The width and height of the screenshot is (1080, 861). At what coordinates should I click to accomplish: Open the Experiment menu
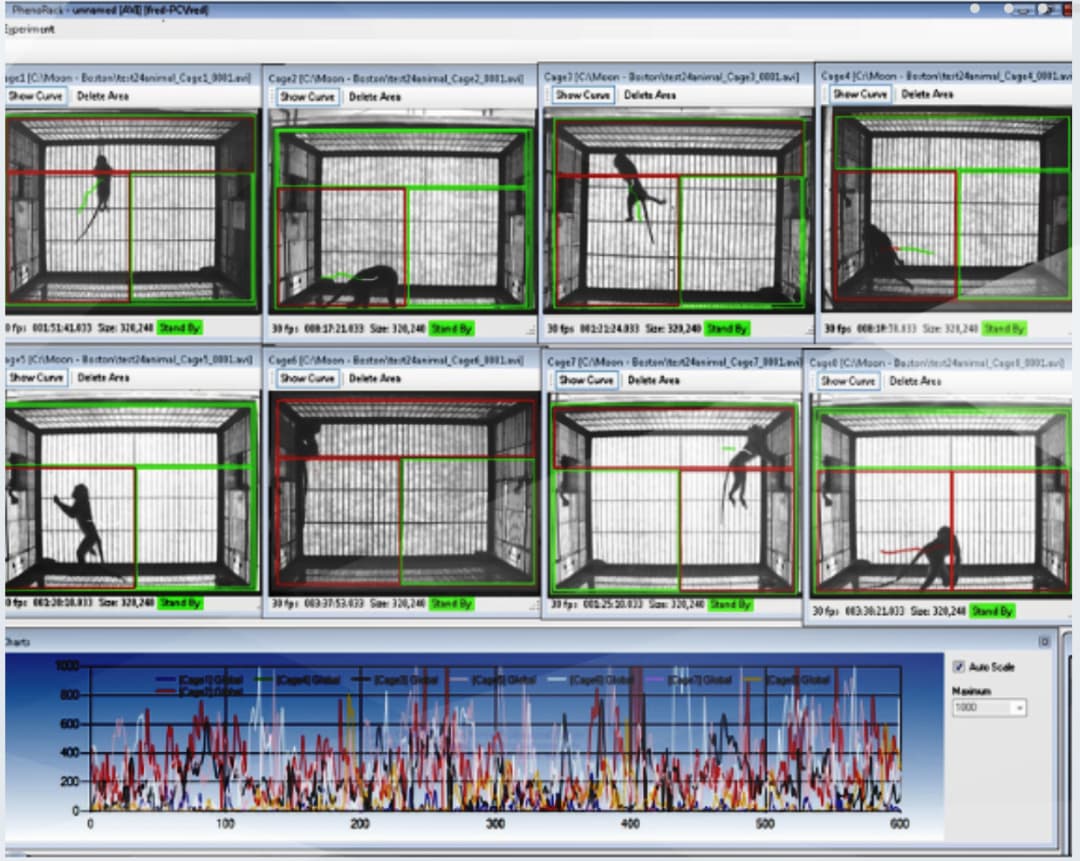(x=30, y=29)
